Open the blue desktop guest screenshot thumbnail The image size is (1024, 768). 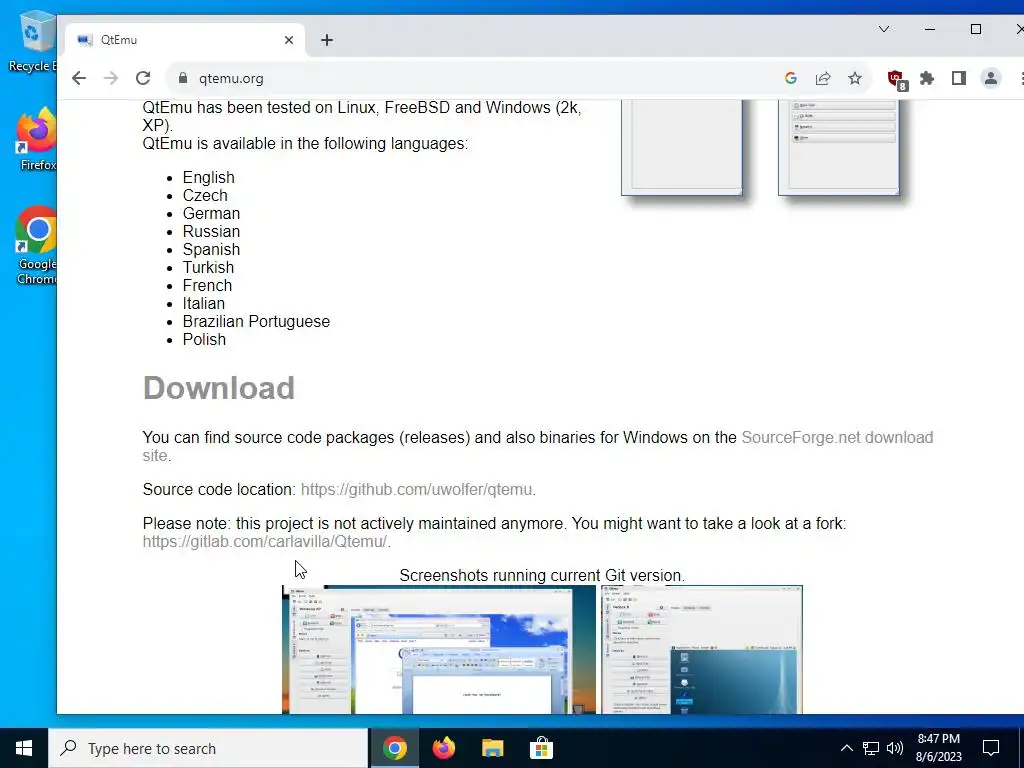point(702,649)
